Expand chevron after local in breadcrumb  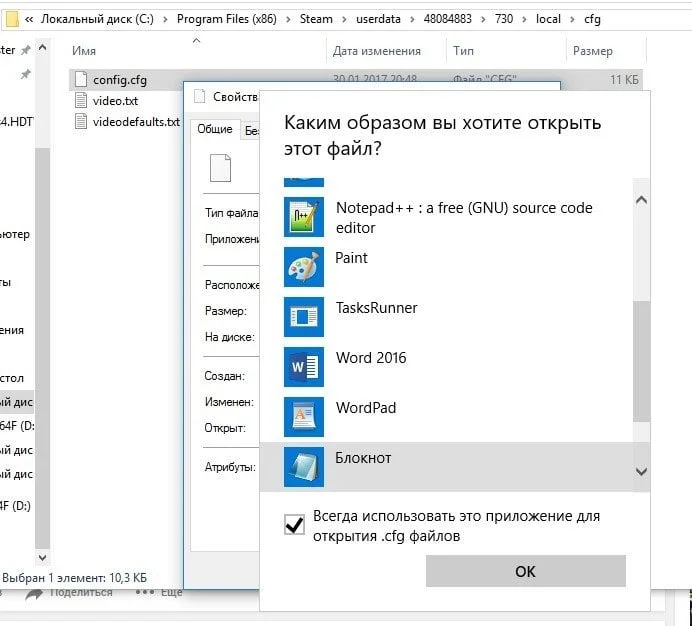click(572, 19)
